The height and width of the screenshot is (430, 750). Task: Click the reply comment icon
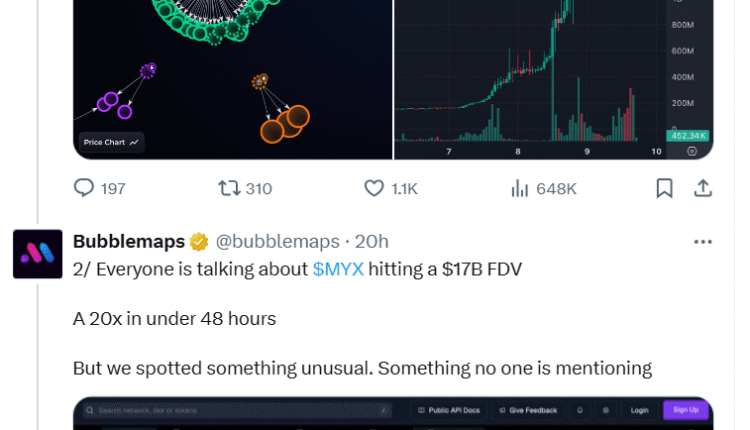click(84, 188)
